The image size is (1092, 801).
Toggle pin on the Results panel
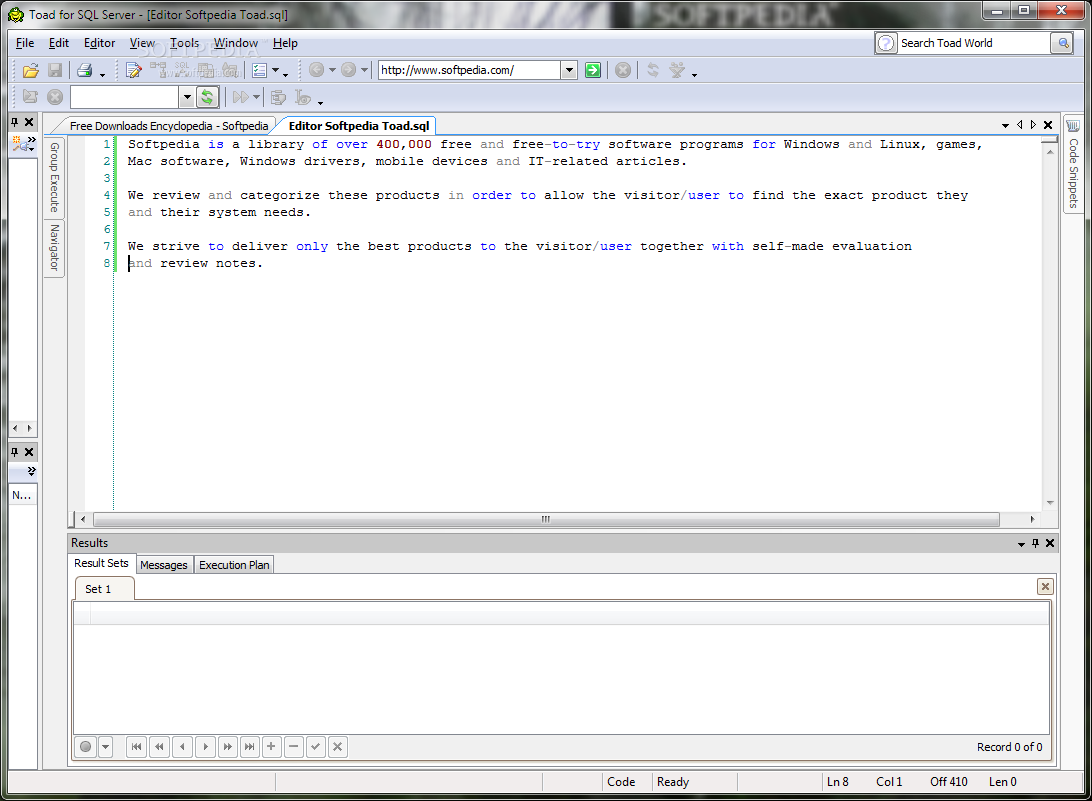click(1036, 543)
